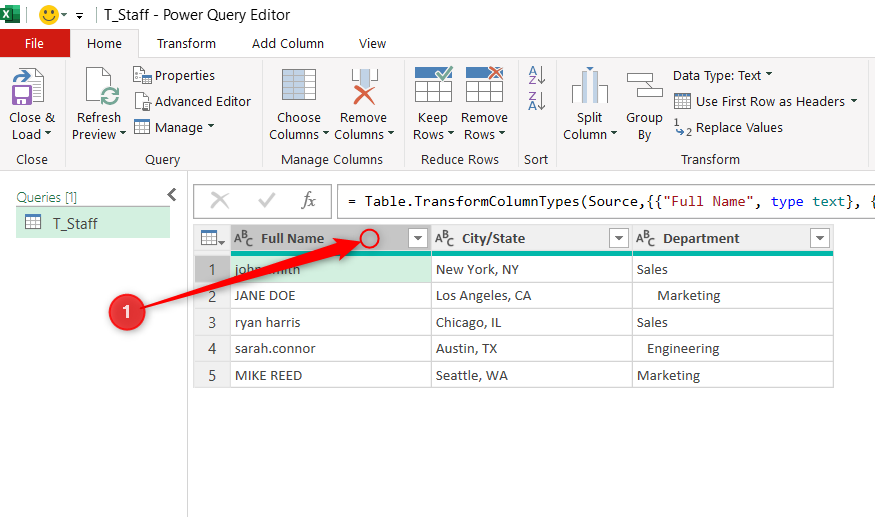Click the sarah.connor cell
This screenshot has height=517, width=875.
[331, 349]
